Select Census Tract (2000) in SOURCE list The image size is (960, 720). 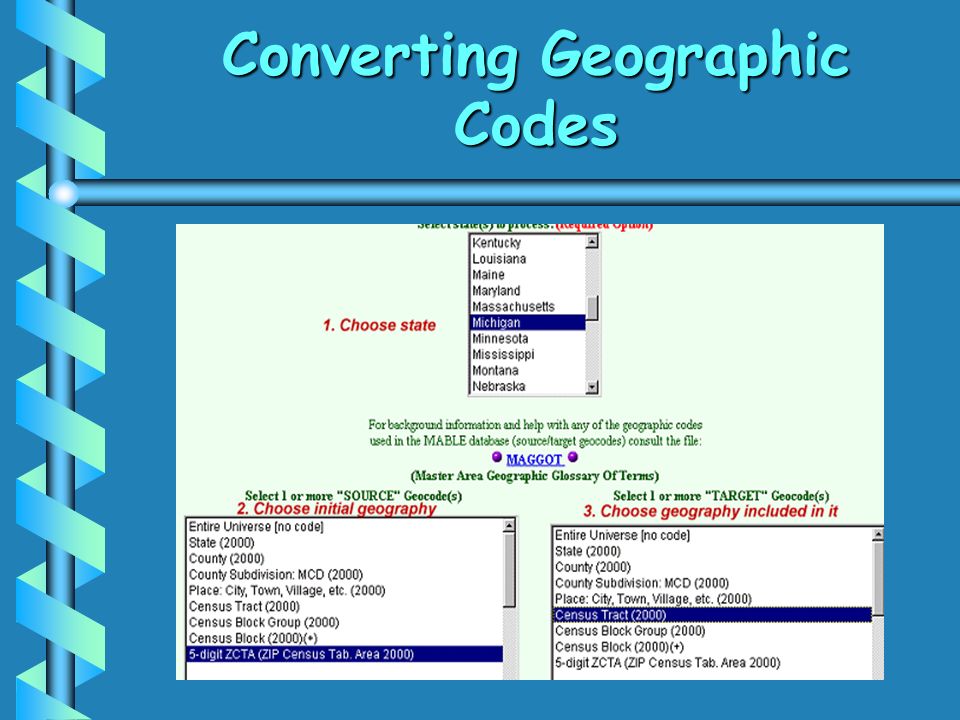pyautogui.click(x=344, y=606)
